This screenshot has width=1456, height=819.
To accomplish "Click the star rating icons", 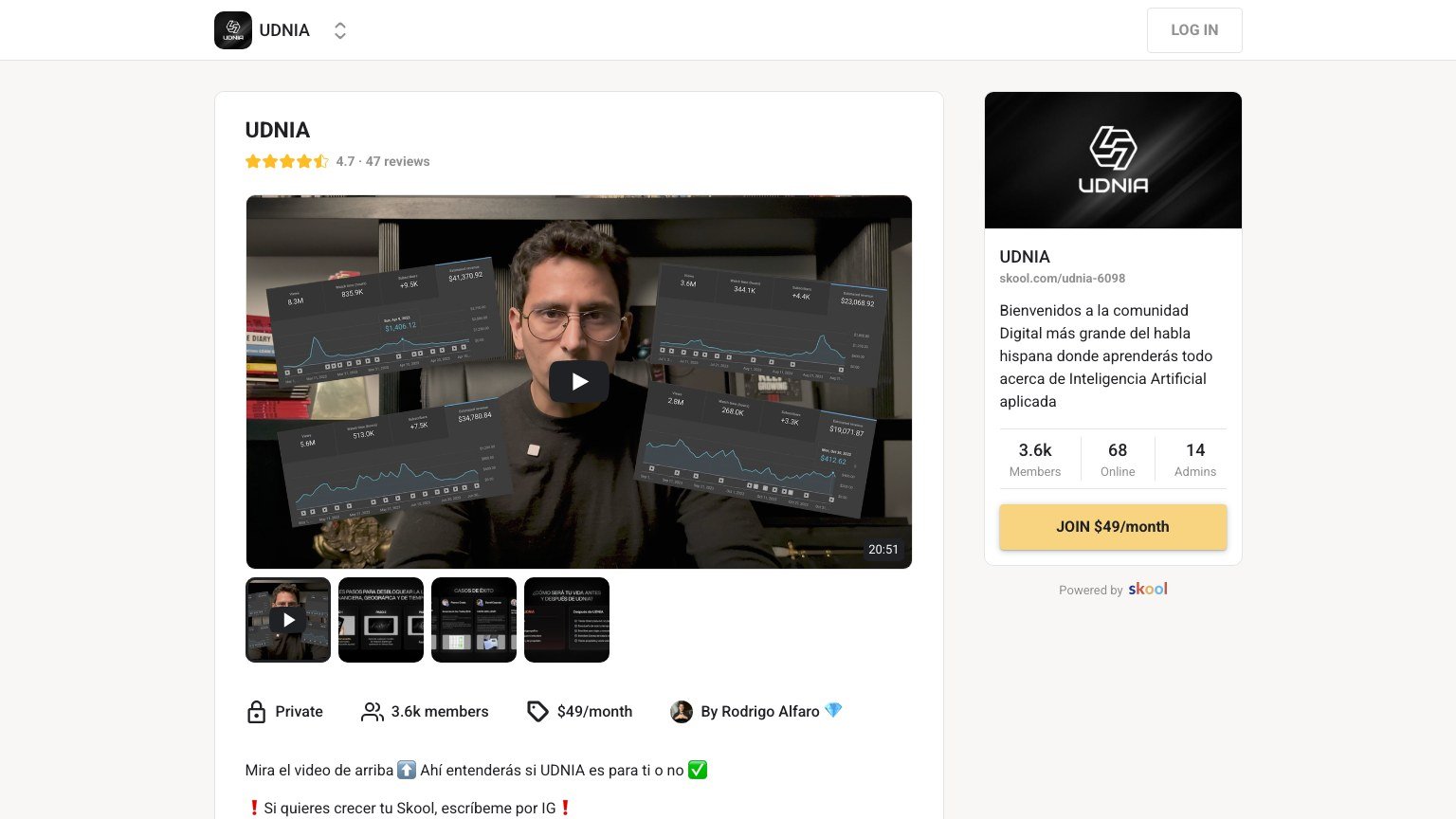I will pos(287,161).
